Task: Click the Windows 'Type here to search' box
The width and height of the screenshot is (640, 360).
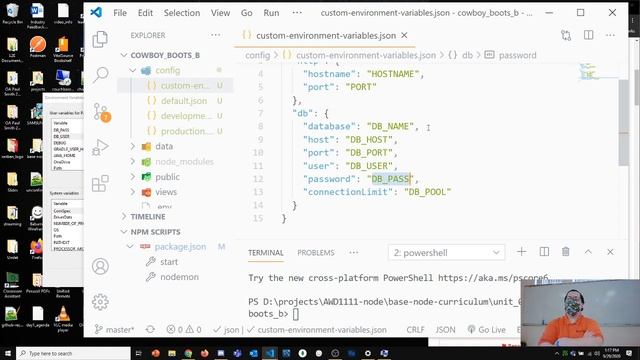Action: (73, 353)
